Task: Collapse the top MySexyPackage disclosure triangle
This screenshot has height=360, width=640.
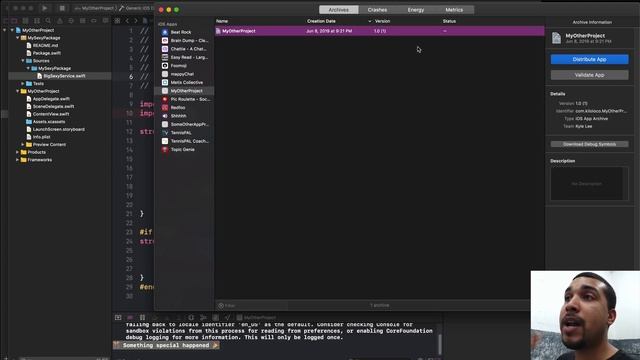Action: (x=18, y=38)
